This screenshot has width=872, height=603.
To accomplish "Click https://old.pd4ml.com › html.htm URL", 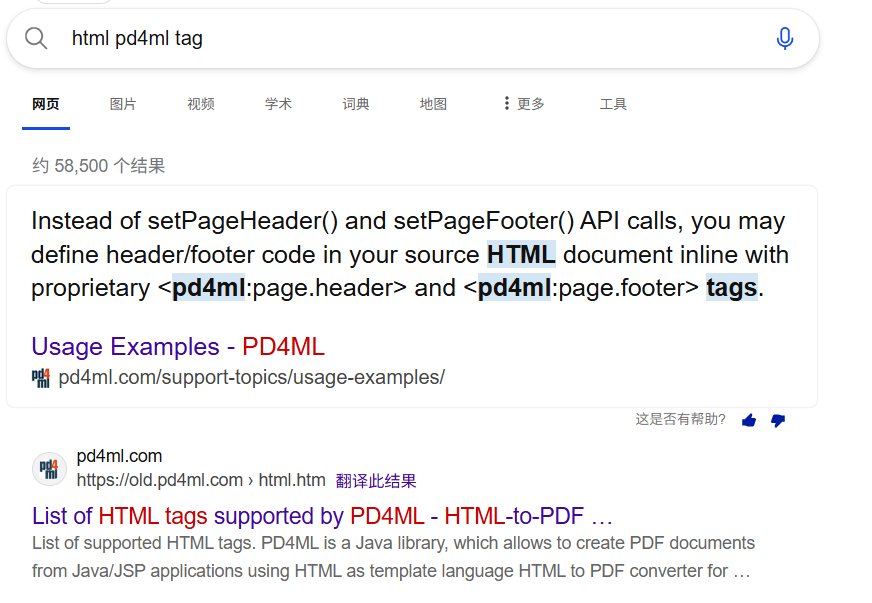I will (201, 480).
